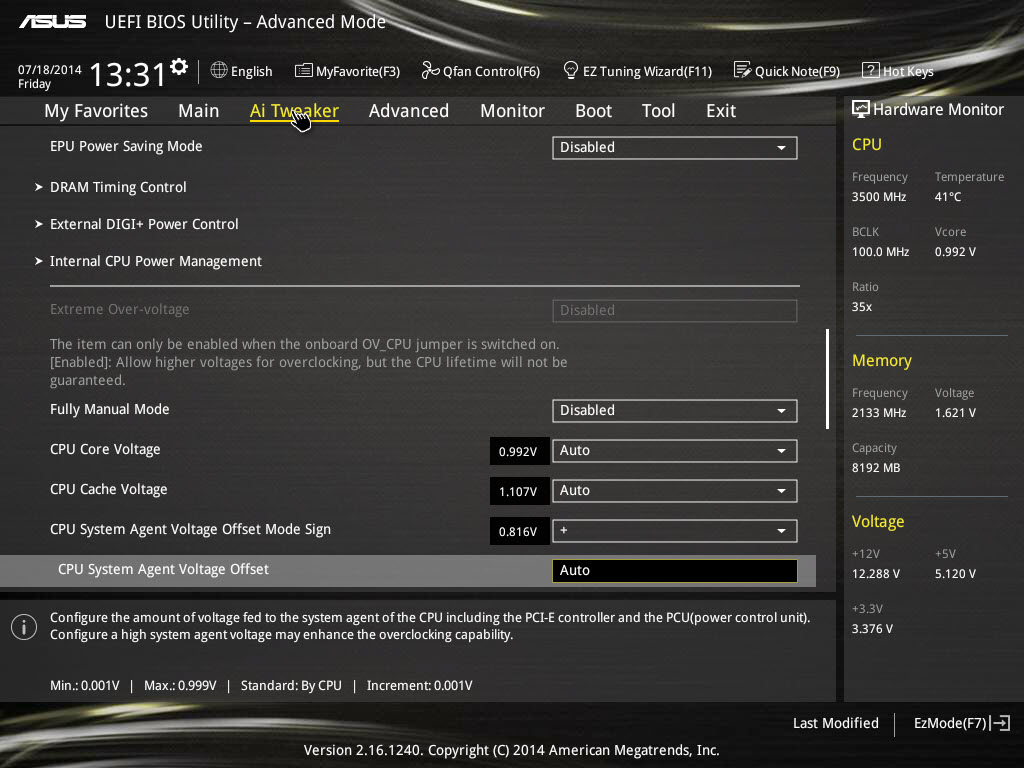Expand Internal CPU Power Management submenu
1024x768 pixels.
coord(156,261)
